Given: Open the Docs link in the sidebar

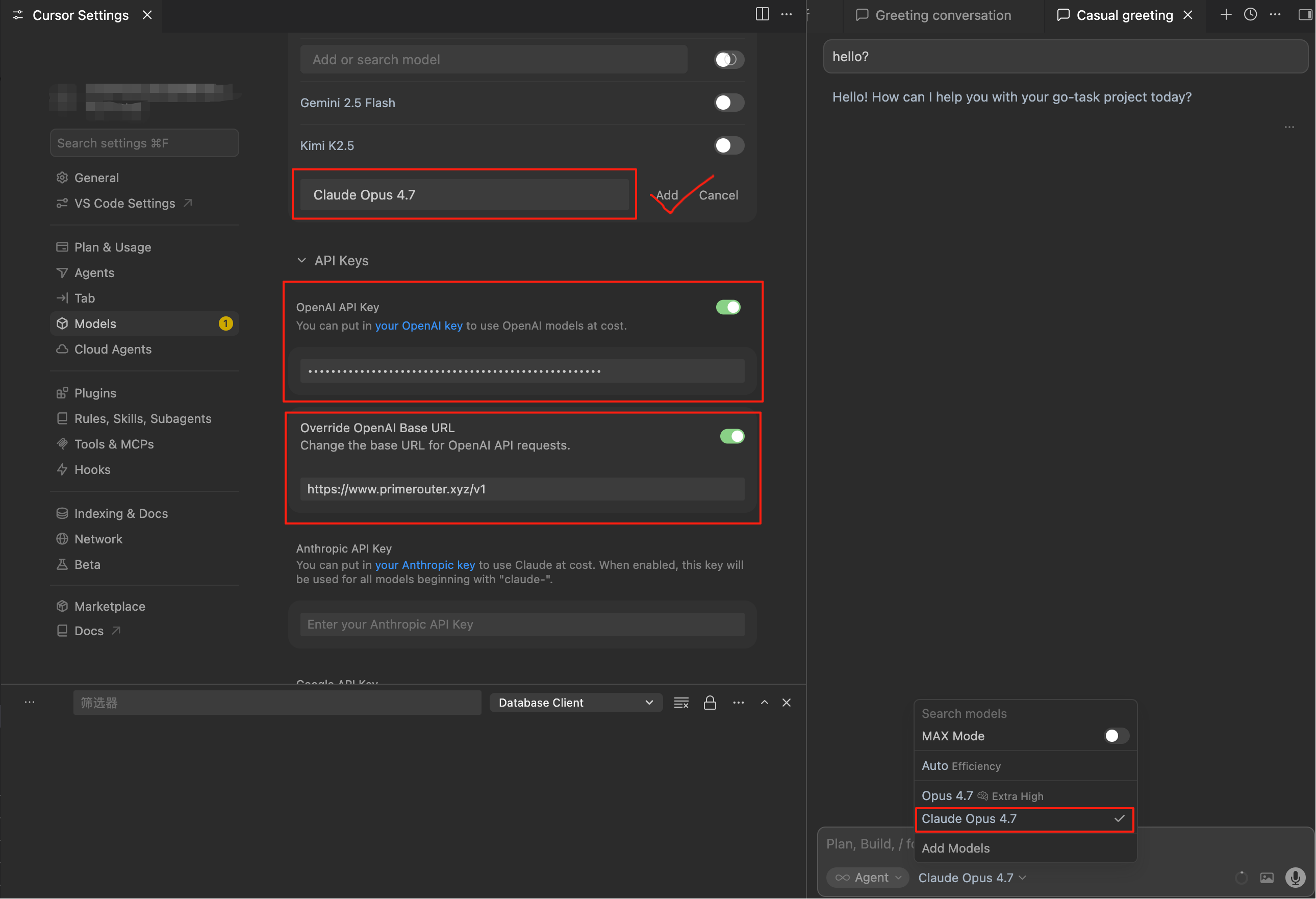Looking at the screenshot, I should [x=144, y=631].
